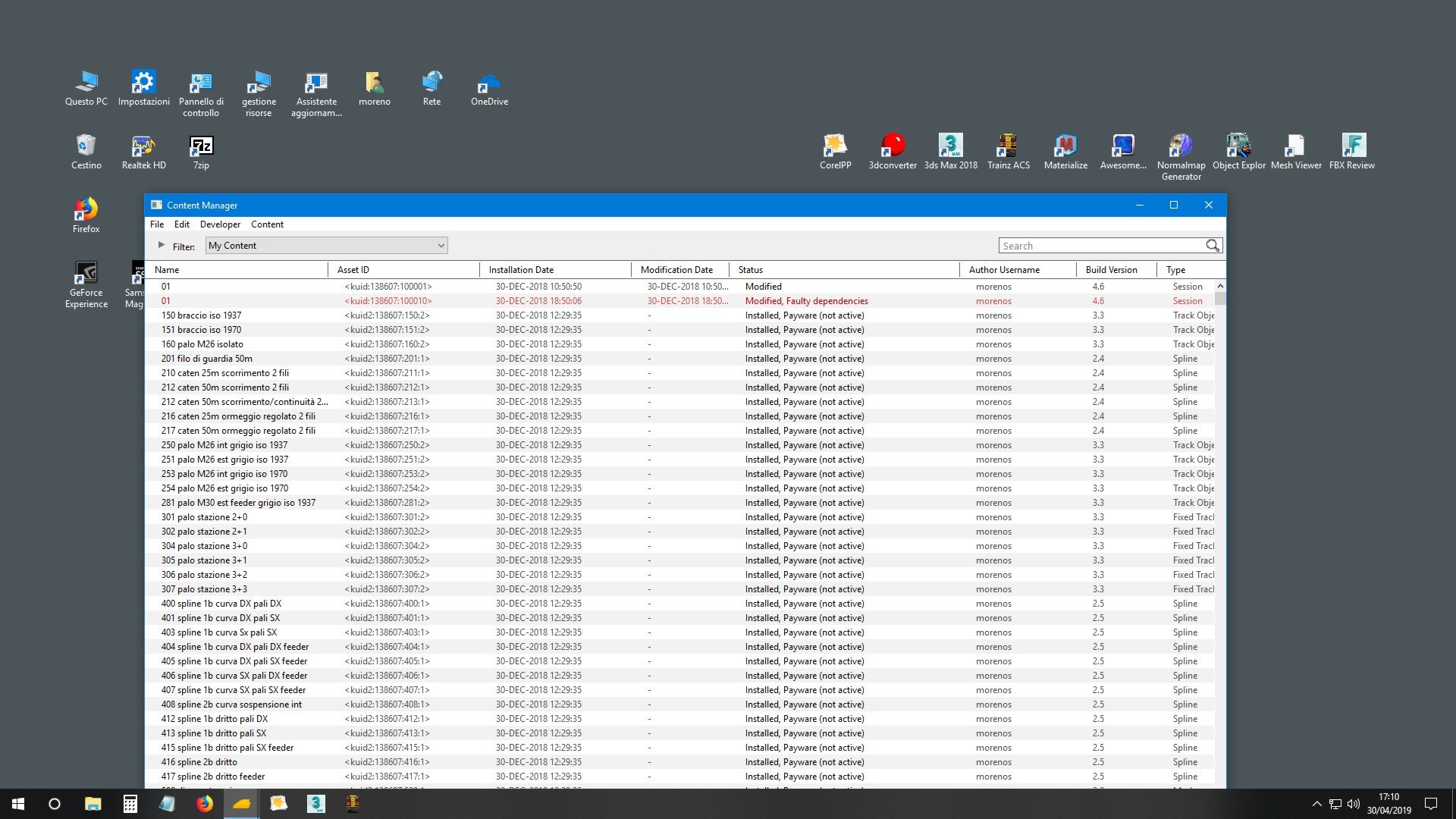Select row 301 palo stazione 2+0
1456x819 pixels.
click(x=680, y=517)
